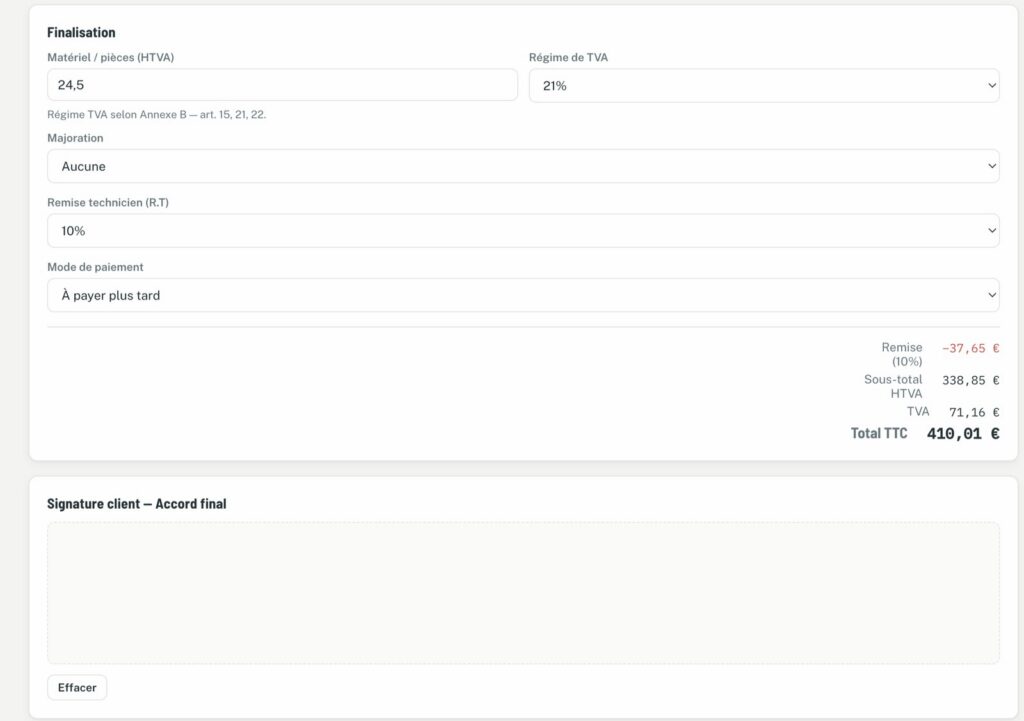Click the Remise technicien (R.T) label

coord(108,202)
